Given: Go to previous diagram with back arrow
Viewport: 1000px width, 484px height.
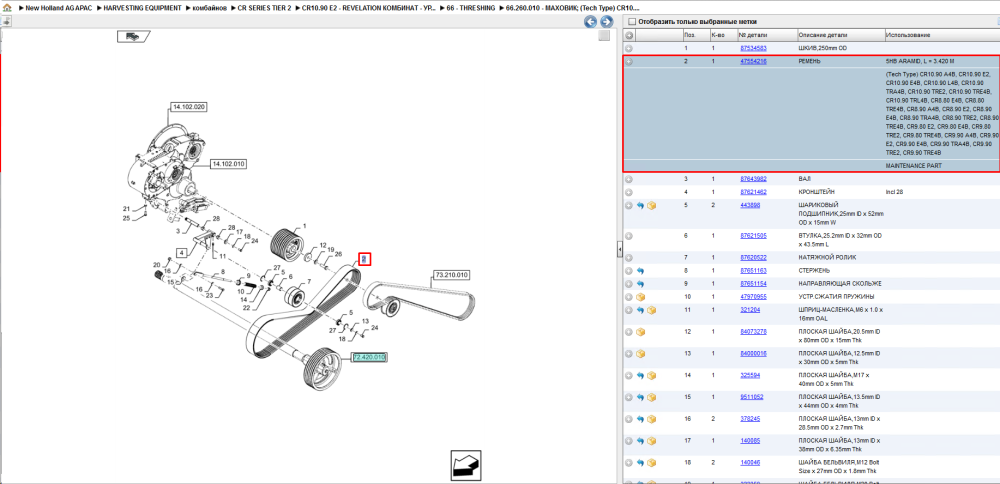Looking at the screenshot, I should 591,22.
